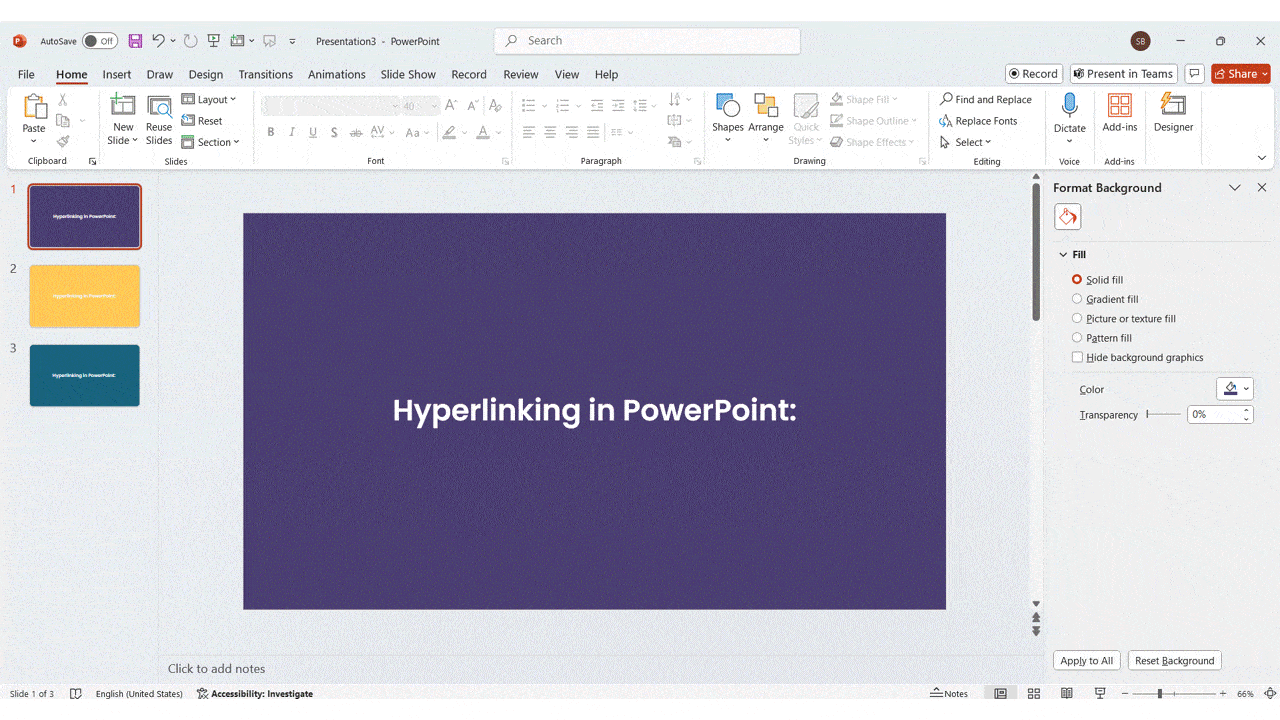Select the teal slide 3 thumbnail
The height and width of the screenshot is (720, 1280).
tap(85, 375)
